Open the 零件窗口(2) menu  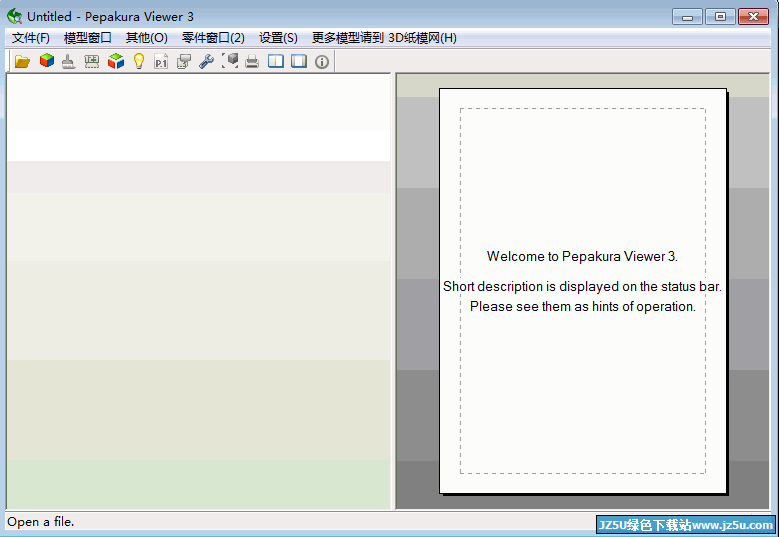coord(213,38)
